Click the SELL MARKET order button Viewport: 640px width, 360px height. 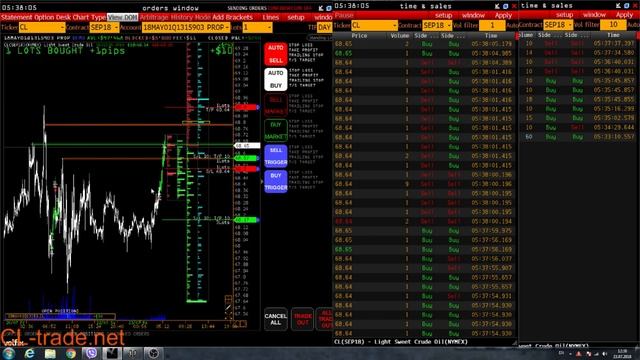tap(276, 105)
